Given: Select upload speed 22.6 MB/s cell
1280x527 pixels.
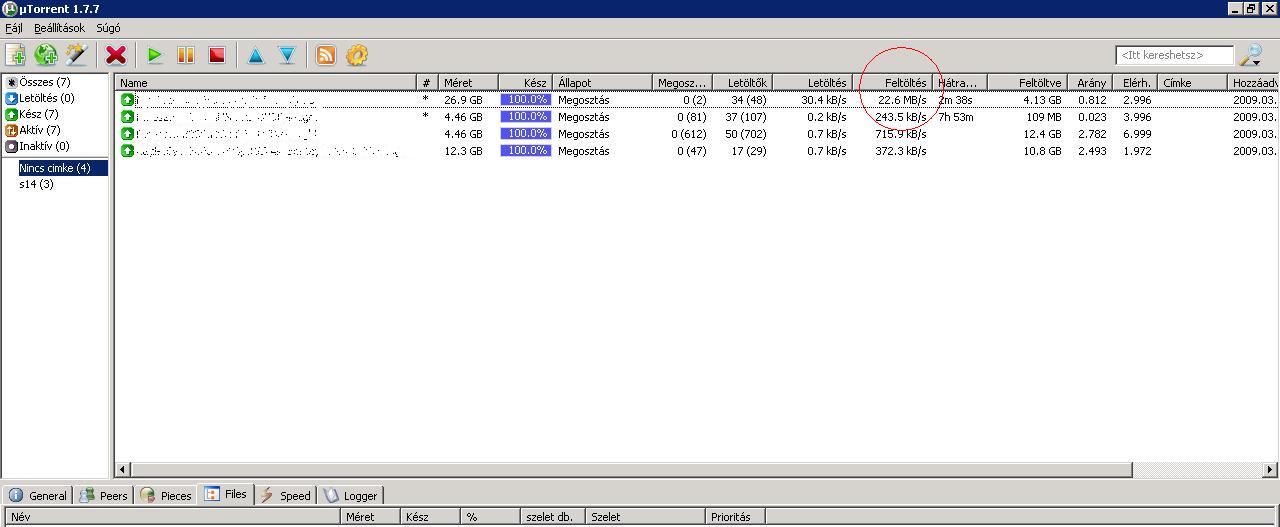Looking at the screenshot, I should (x=902, y=100).
